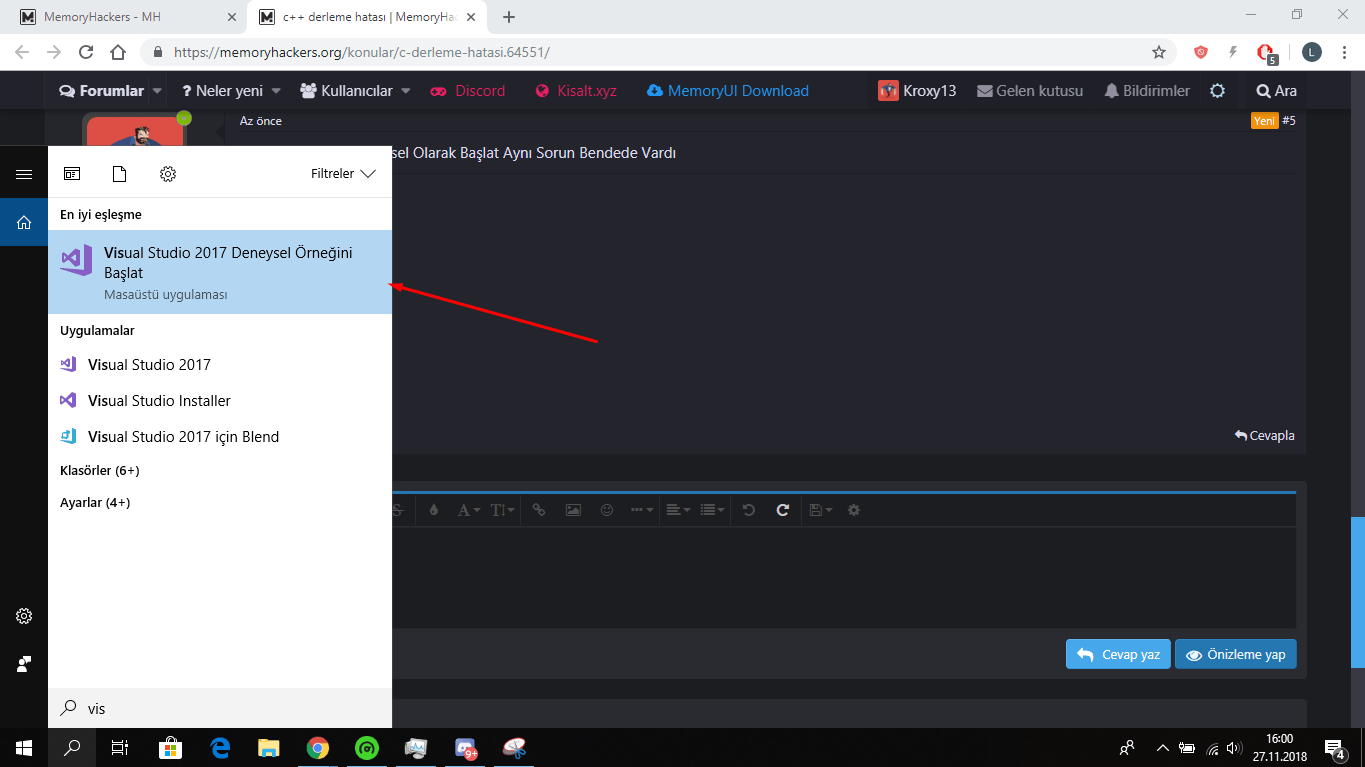Viewport: 1365px width, 767px height.
Task: Open the Discord link
Action: pos(467,91)
